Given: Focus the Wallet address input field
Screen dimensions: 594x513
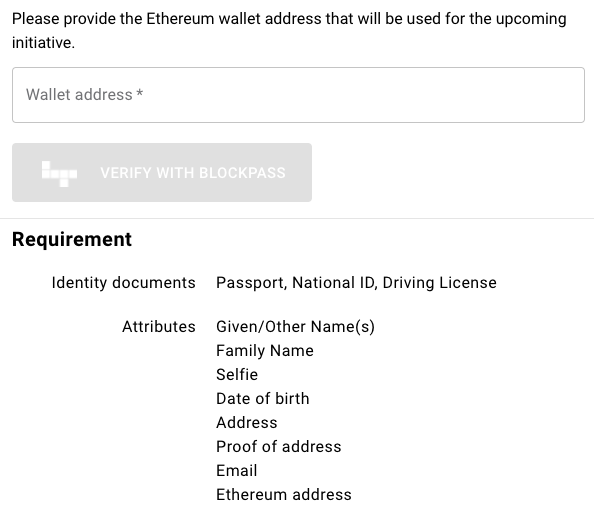Looking at the screenshot, I should click(x=298, y=95).
